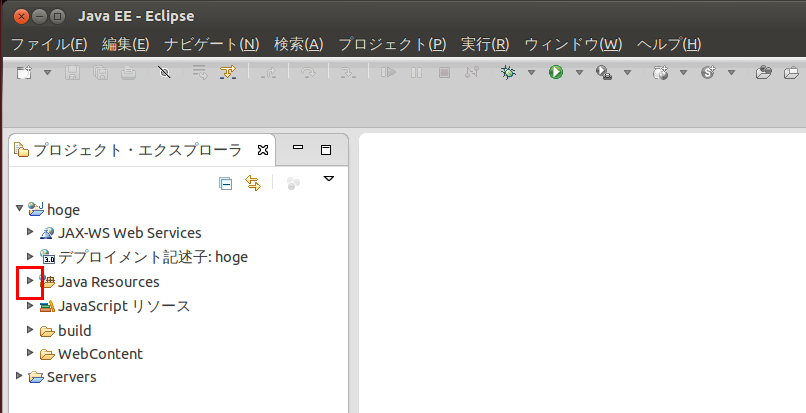Minimize the Project Explorer panel
Screen dimensions: 806x413
(298, 148)
